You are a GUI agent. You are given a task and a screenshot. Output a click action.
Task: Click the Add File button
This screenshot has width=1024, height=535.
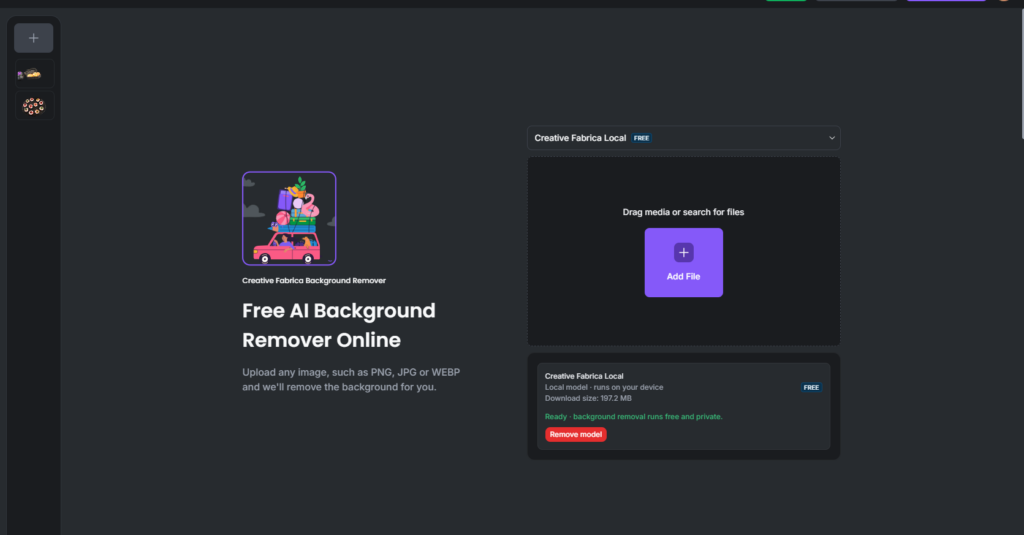[683, 263]
